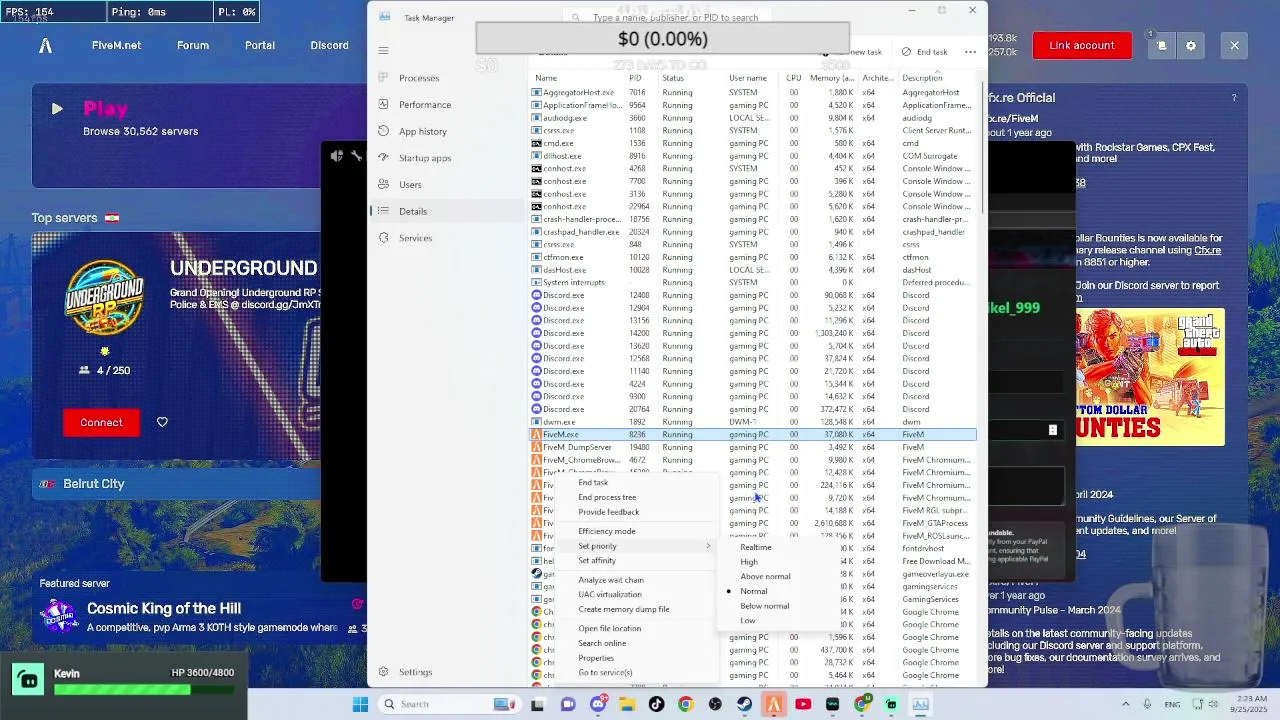Open Windows Start menu

click(360, 704)
